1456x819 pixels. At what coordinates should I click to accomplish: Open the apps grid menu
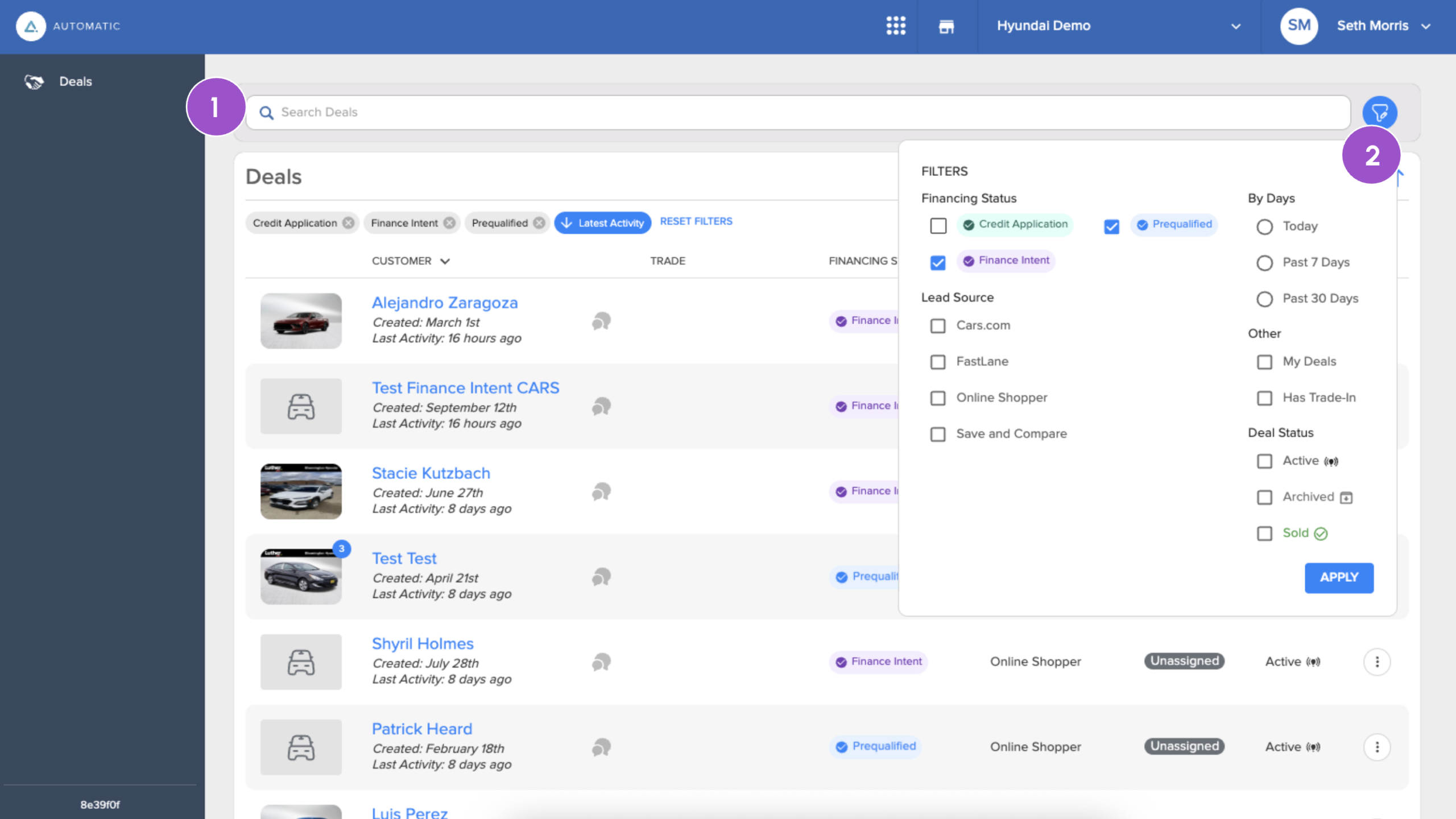(896, 26)
